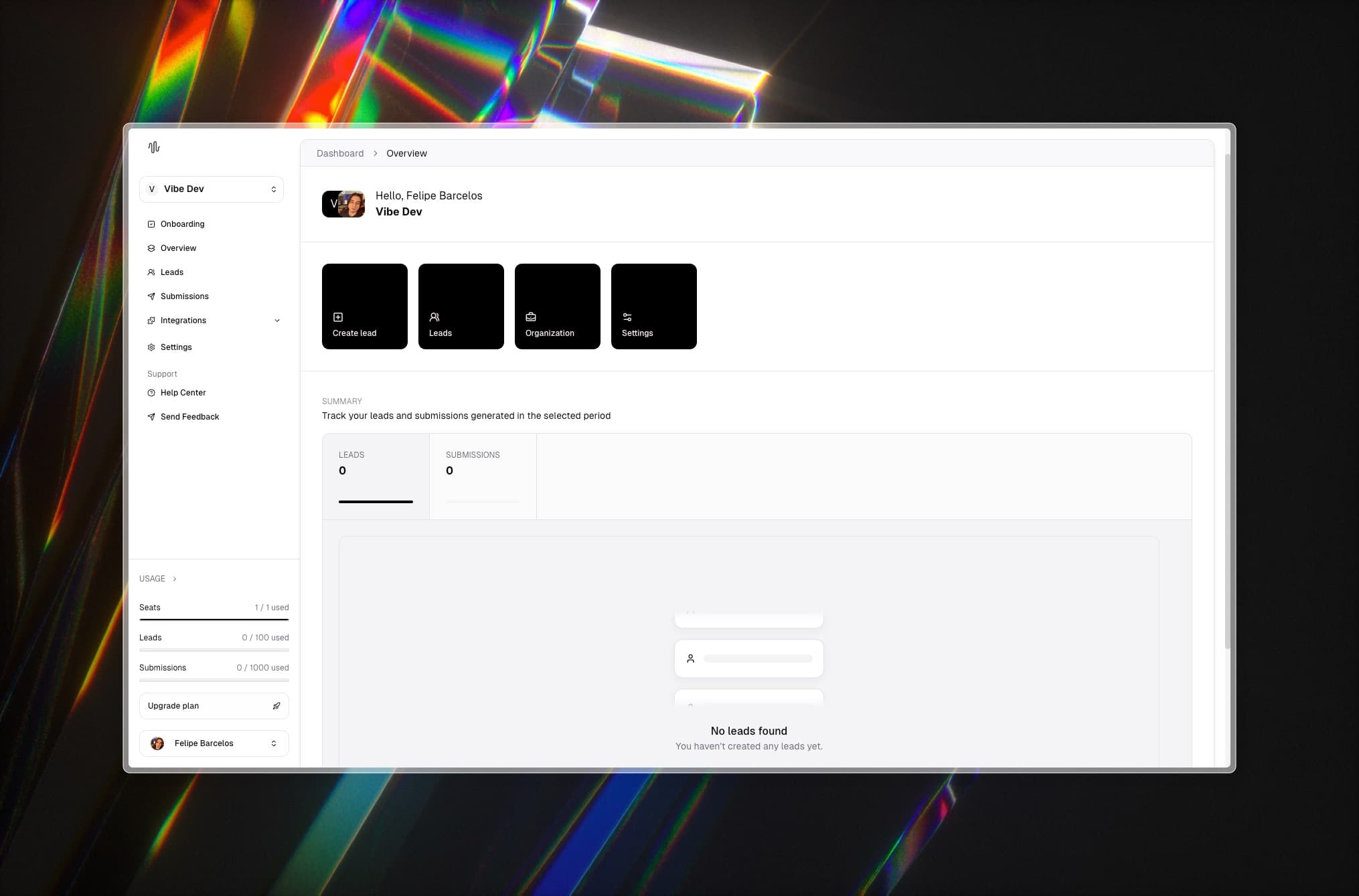This screenshot has height=896, width=1359.
Task: Click the Settings shortcut card icon
Action: point(627,317)
